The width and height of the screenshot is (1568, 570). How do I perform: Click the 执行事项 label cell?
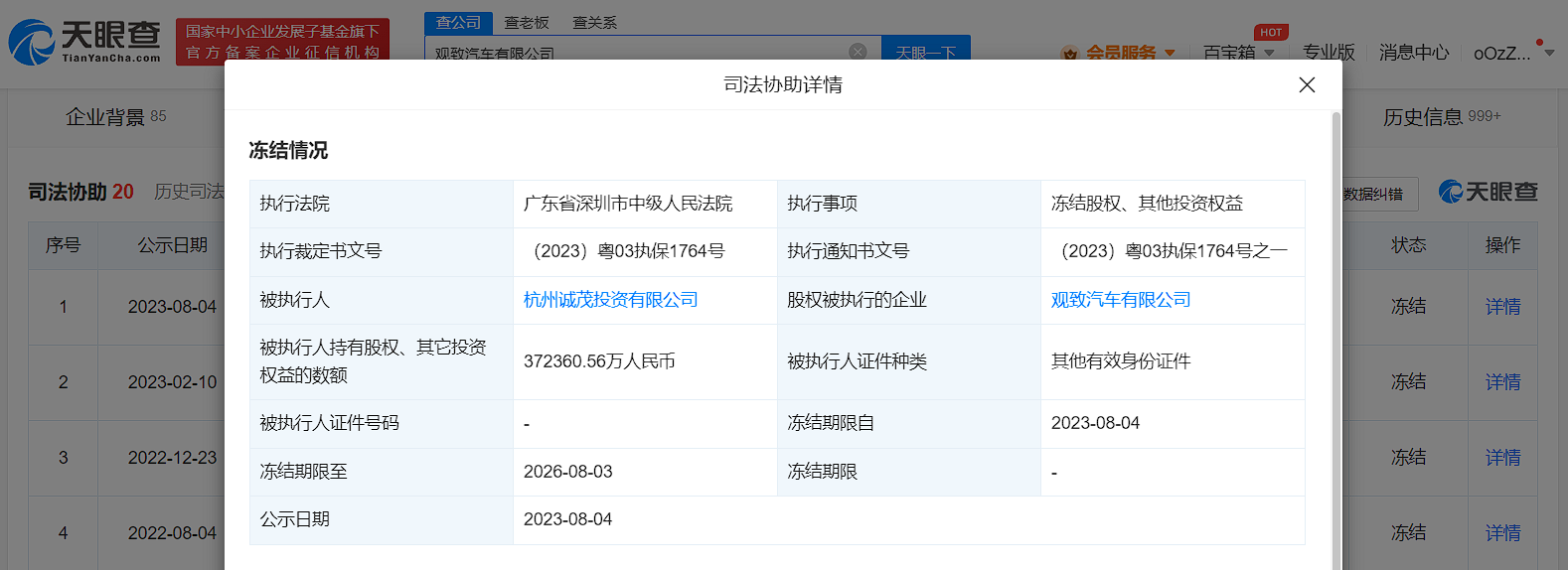[908, 204]
